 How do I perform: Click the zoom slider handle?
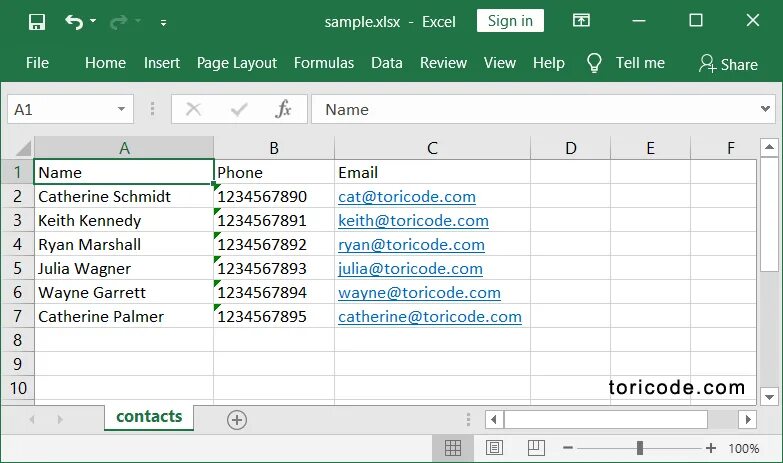(640, 448)
